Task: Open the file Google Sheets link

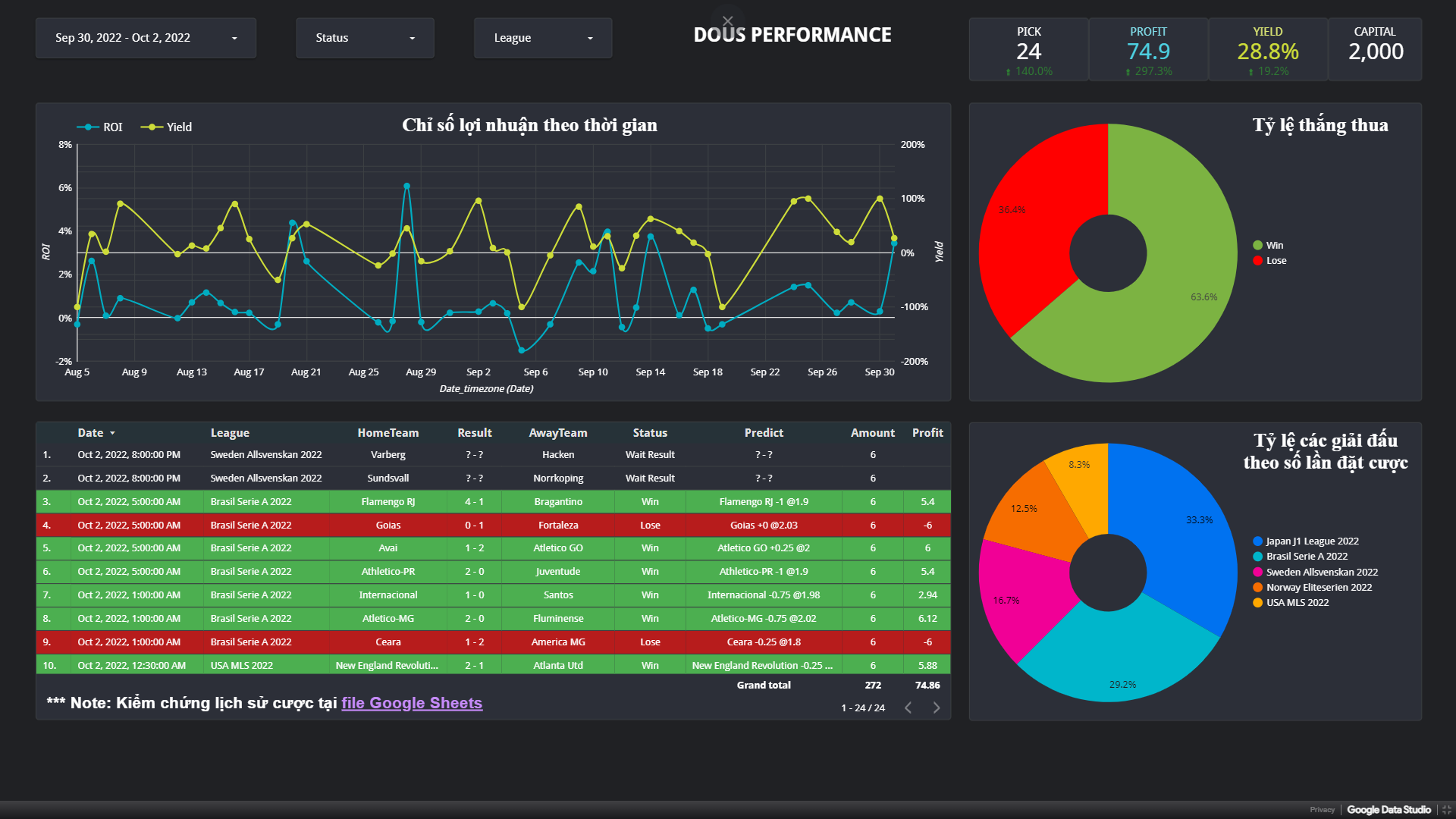Action: (x=412, y=703)
